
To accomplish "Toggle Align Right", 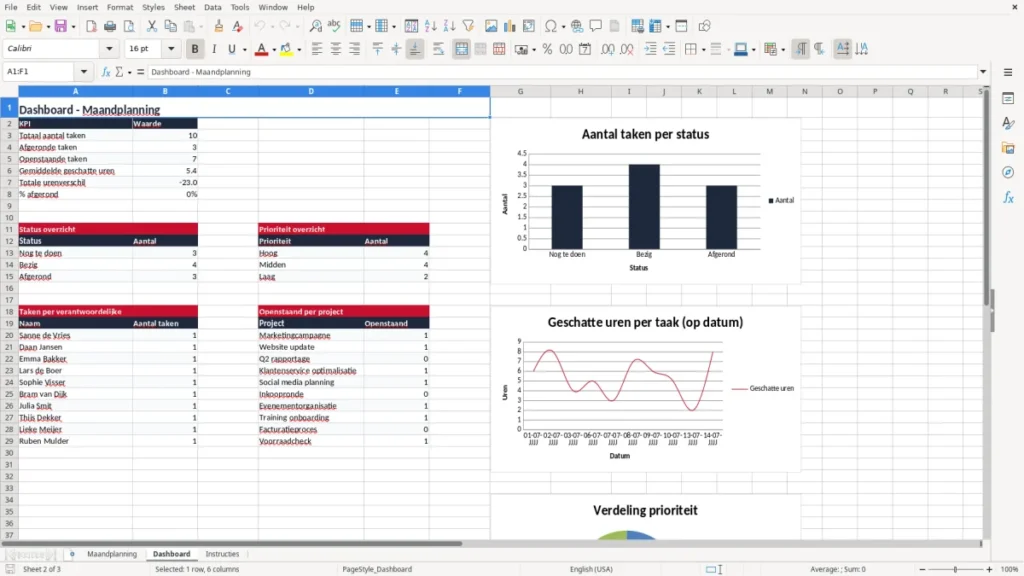I will (355, 49).
